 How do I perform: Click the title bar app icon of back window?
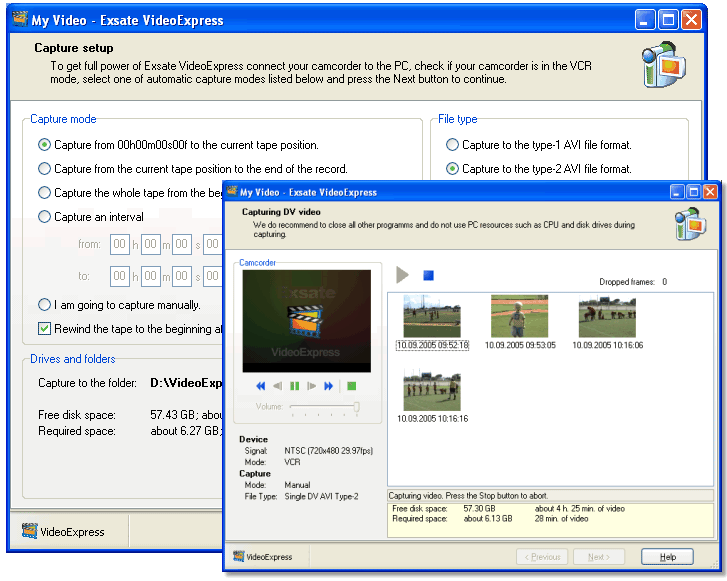pos(20,19)
